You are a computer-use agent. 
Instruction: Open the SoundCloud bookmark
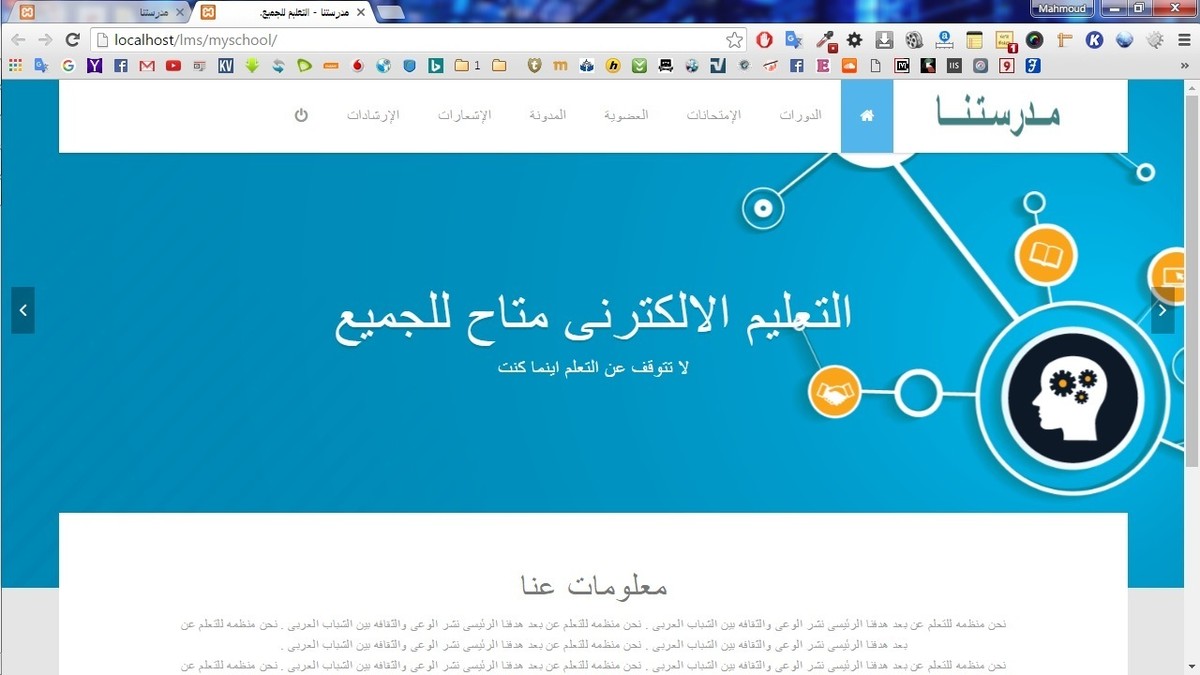click(849, 66)
